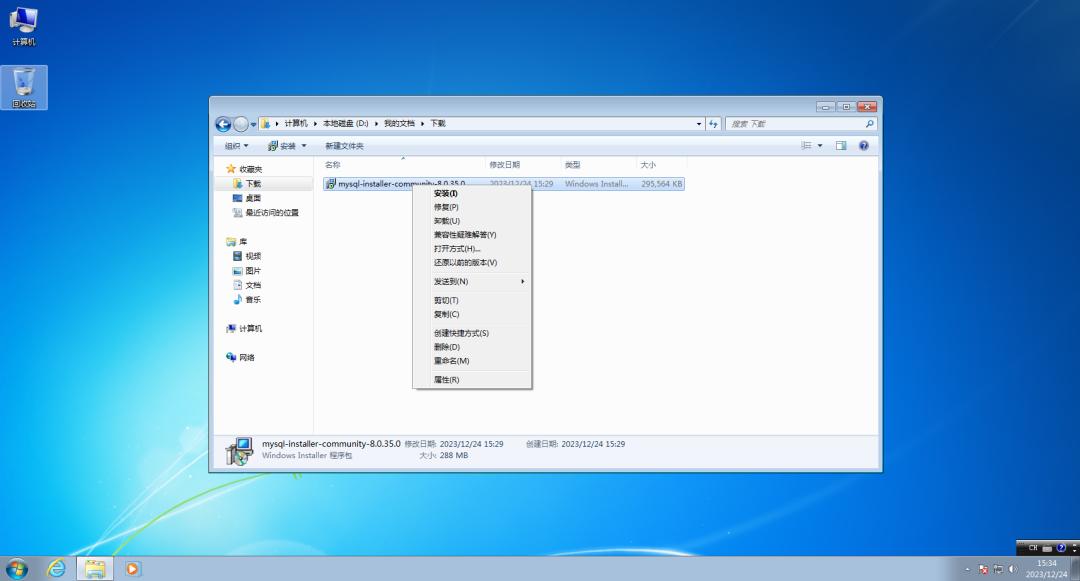Image resolution: width=1080 pixels, height=581 pixels.
Task: Click 我的文档 in the address path
Action: [x=399, y=123]
